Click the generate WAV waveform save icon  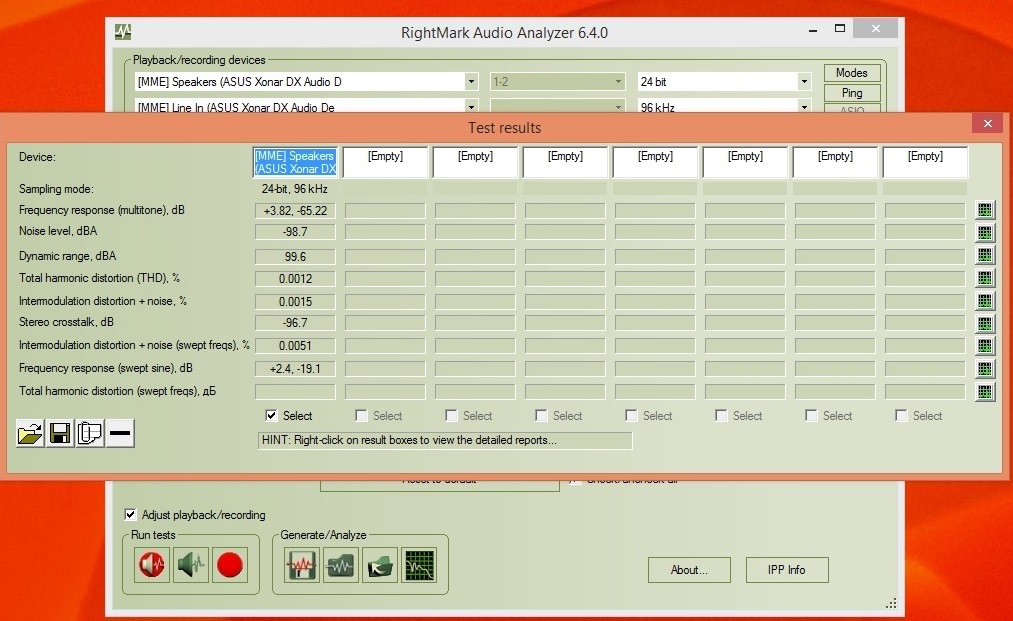point(302,566)
